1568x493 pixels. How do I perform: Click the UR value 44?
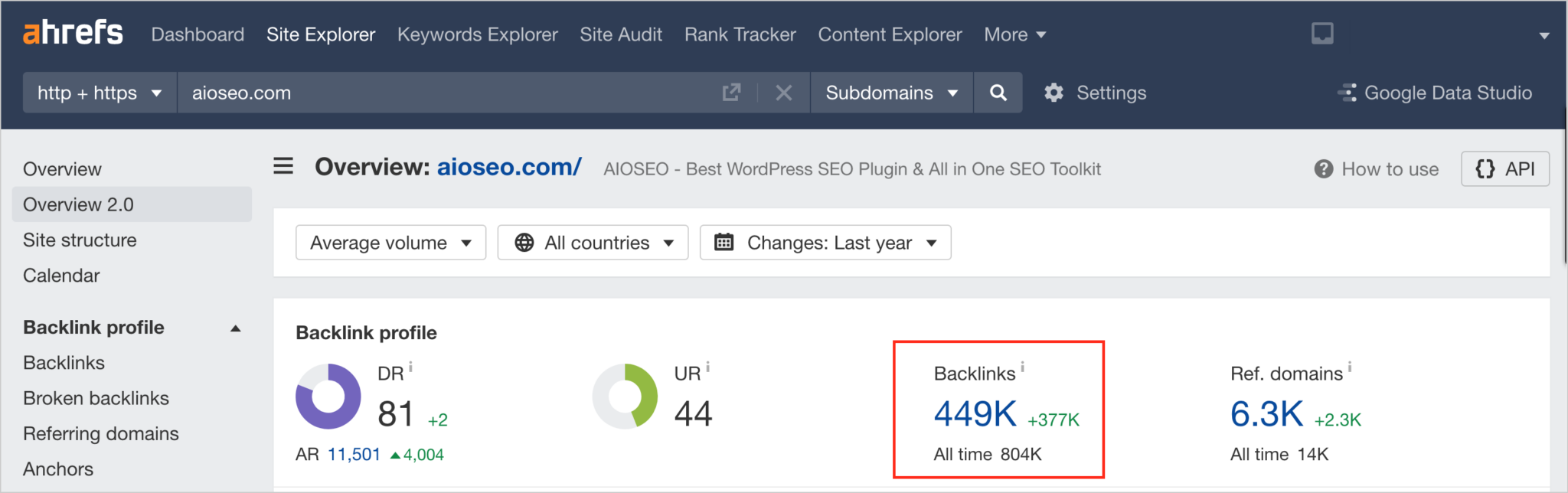pos(693,414)
